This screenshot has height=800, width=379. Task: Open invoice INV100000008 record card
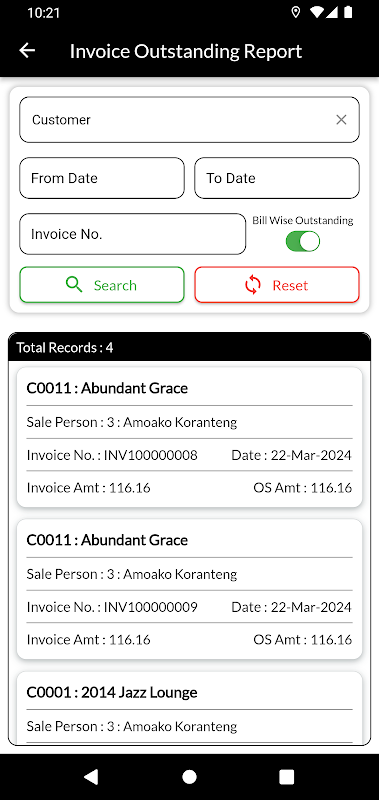(x=189, y=437)
